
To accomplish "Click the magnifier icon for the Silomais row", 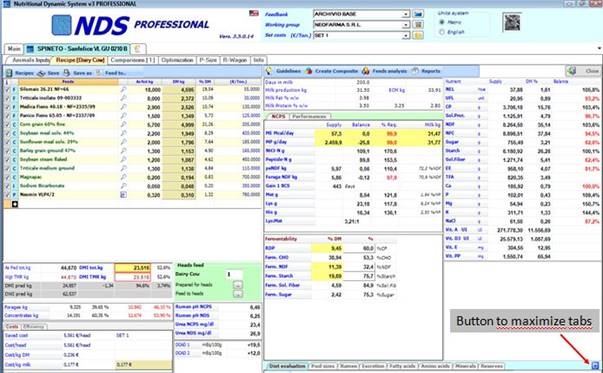I will click(123, 89).
